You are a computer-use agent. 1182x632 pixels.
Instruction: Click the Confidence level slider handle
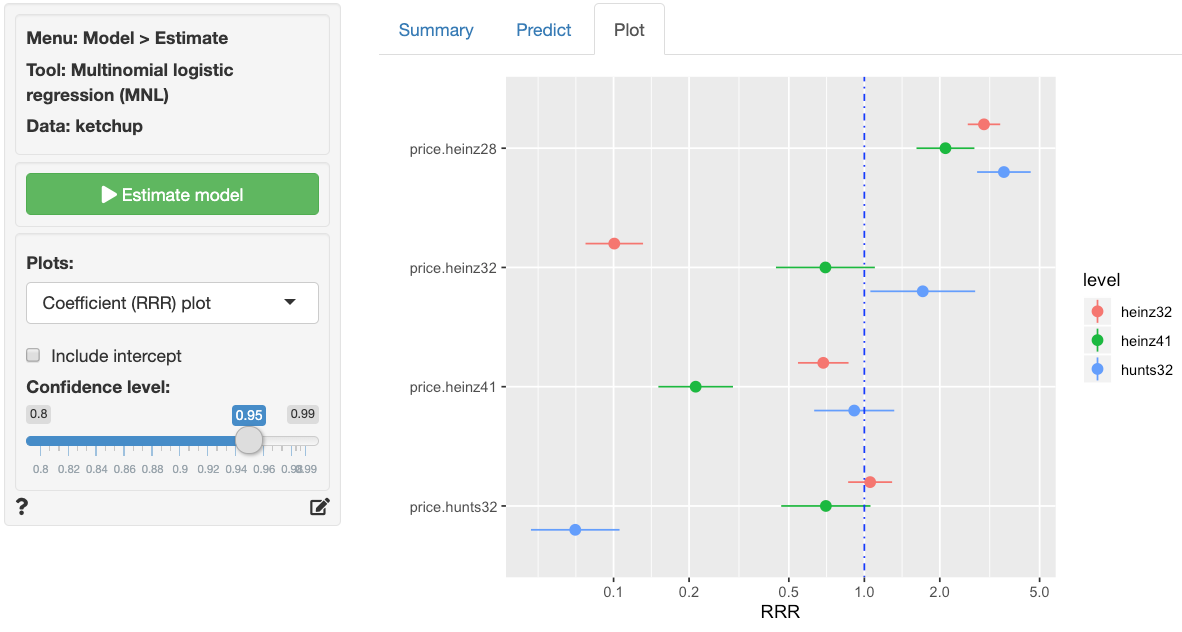click(x=248, y=440)
